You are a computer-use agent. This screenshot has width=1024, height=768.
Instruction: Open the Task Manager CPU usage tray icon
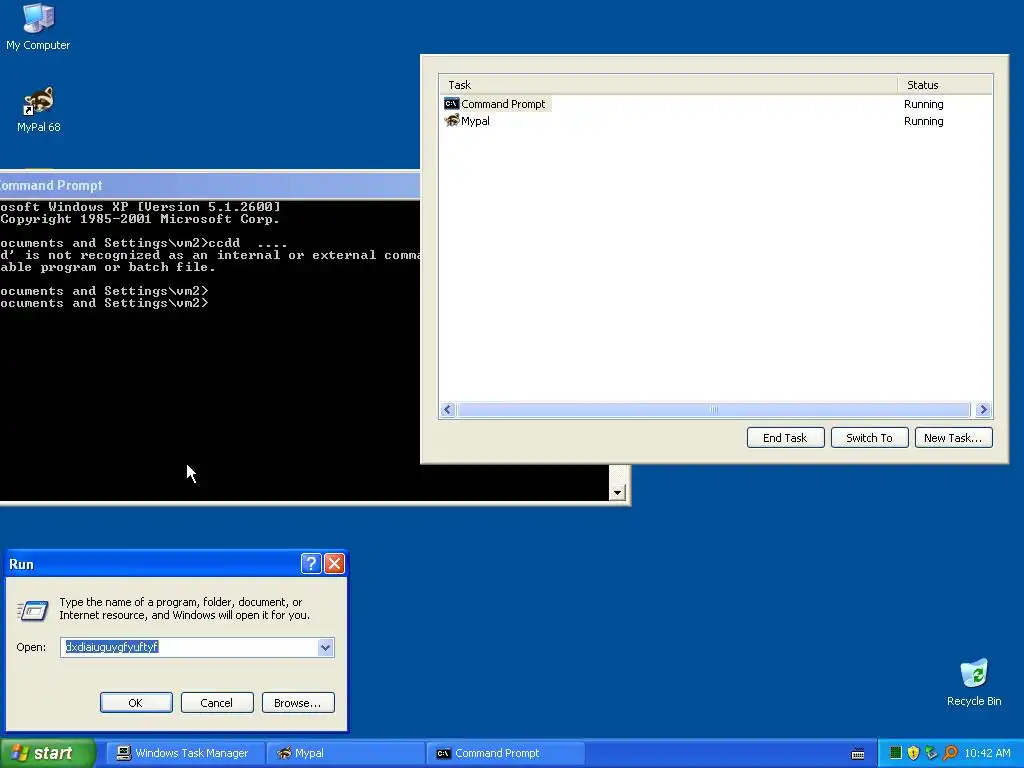(896, 753)
